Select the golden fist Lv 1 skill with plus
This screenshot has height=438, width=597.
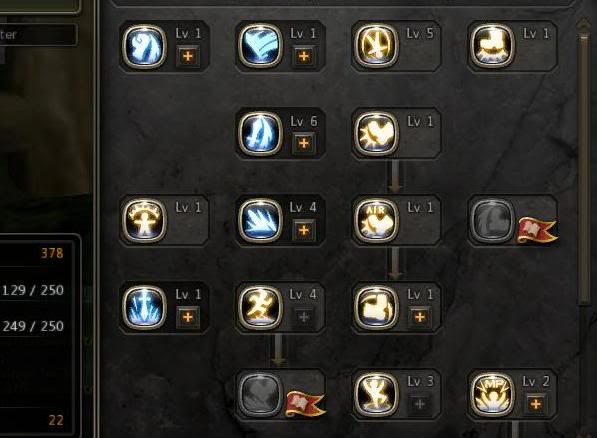coord(376,307)
